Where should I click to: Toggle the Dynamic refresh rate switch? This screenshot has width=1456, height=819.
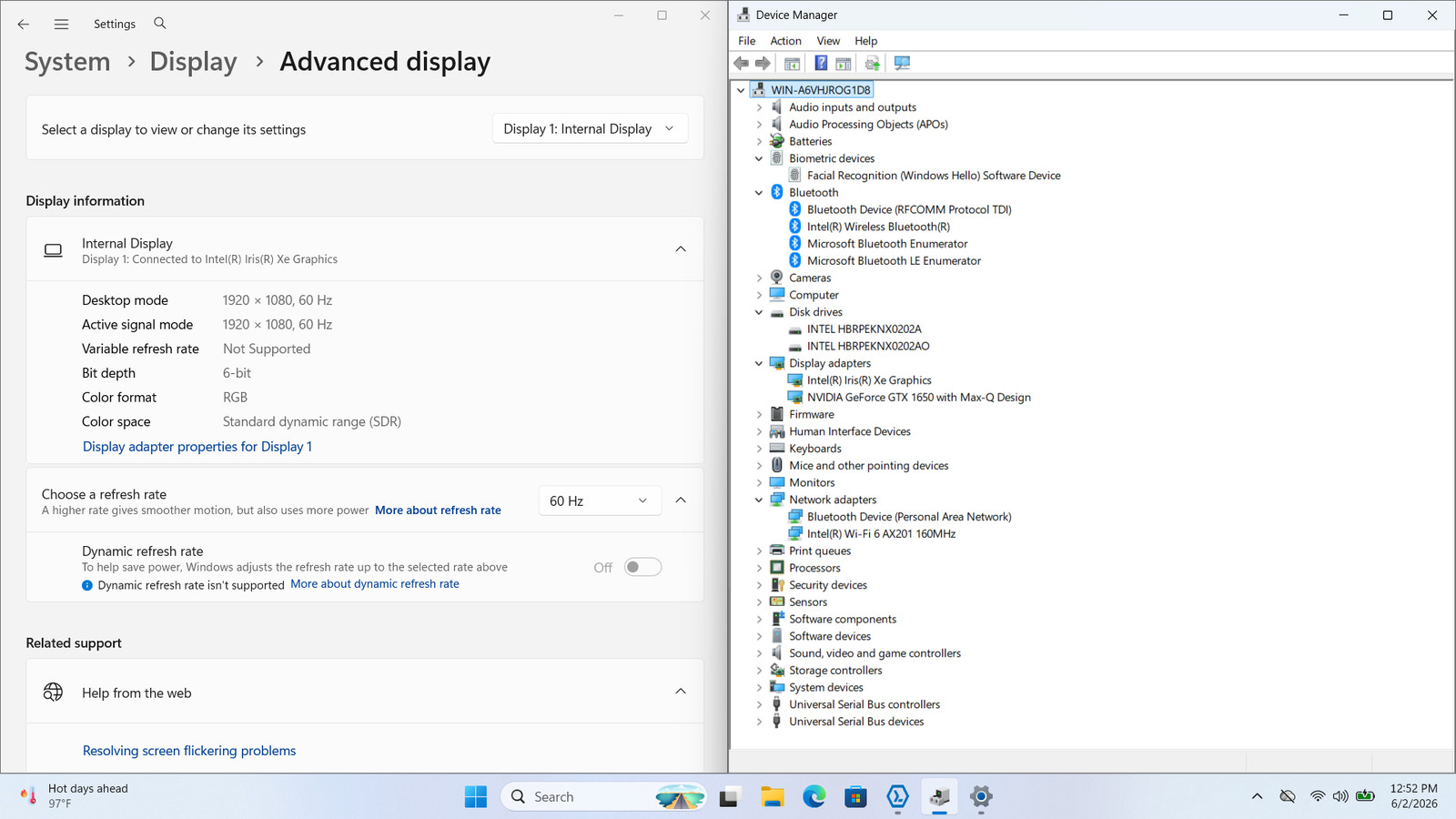pos(642,567)
